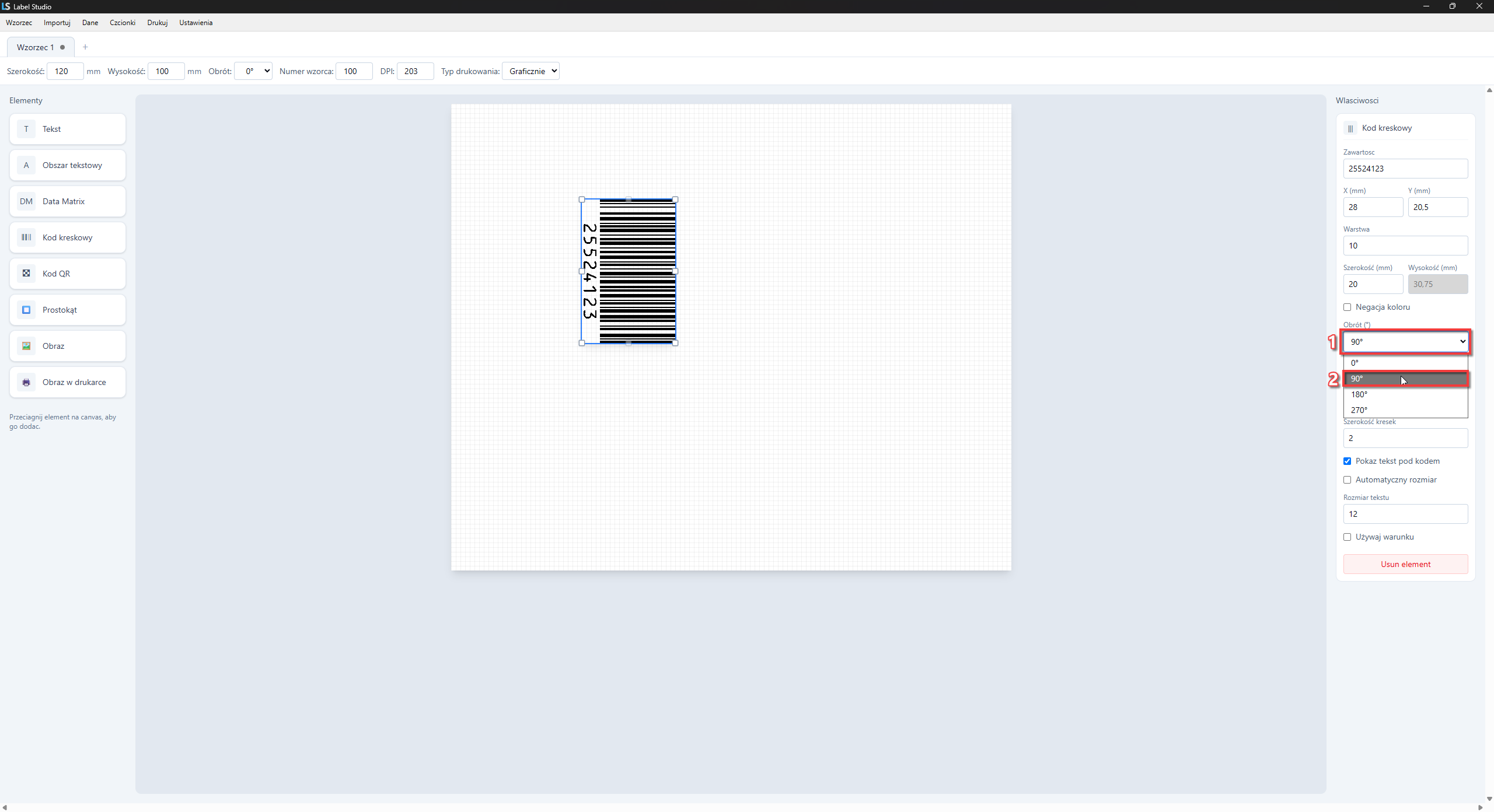Image resolution: width=1494 pixels, height=812 pixels.
Task: Select the Tekst element icon
Action: pyautogui.click(x=26, y=129)
